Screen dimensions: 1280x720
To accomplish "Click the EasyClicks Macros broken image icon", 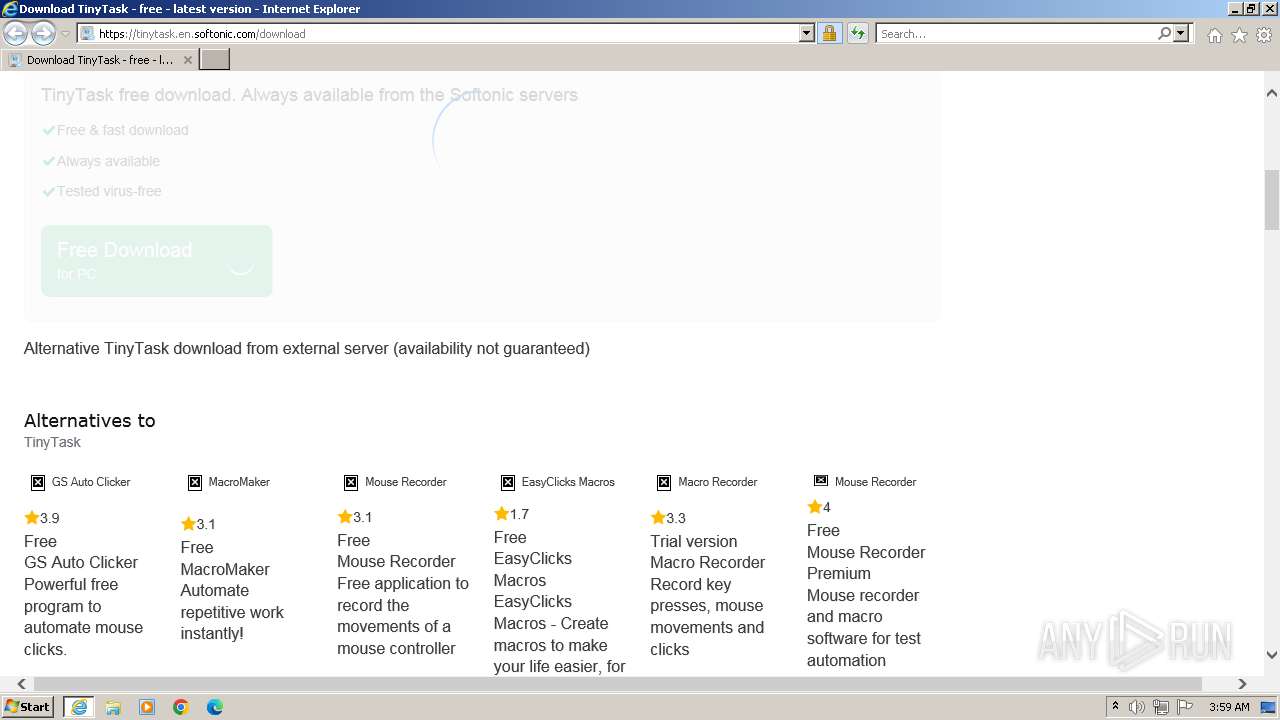I will click(x=508, y=482).
